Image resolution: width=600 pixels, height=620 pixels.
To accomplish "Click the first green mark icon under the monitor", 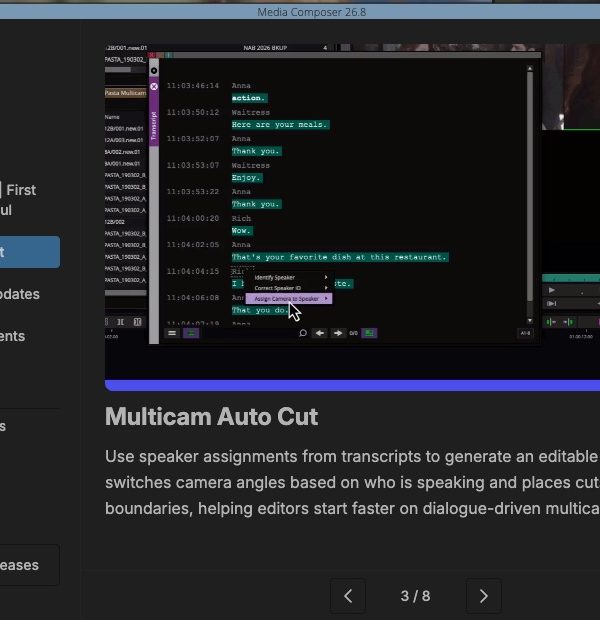I will [x=551, y=322].
